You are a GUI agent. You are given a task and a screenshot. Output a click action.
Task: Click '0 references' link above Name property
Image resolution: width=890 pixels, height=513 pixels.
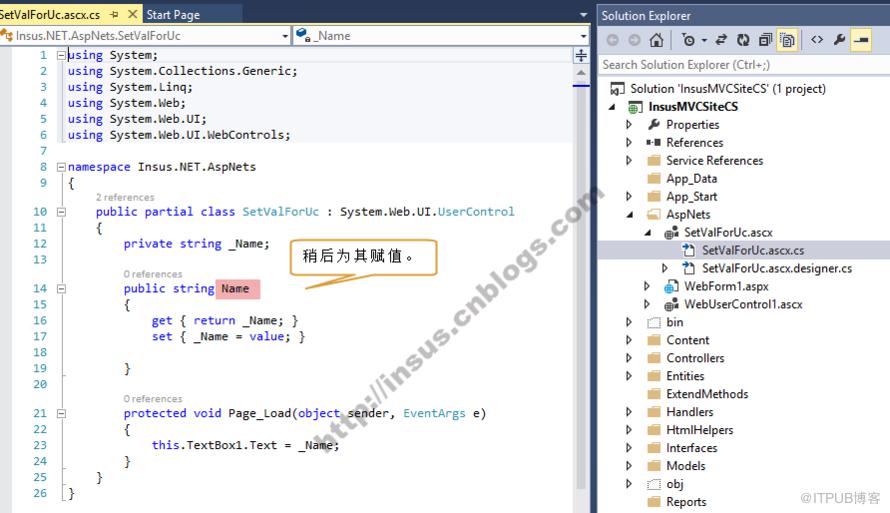pyautogui.click(x=153, y=274)
